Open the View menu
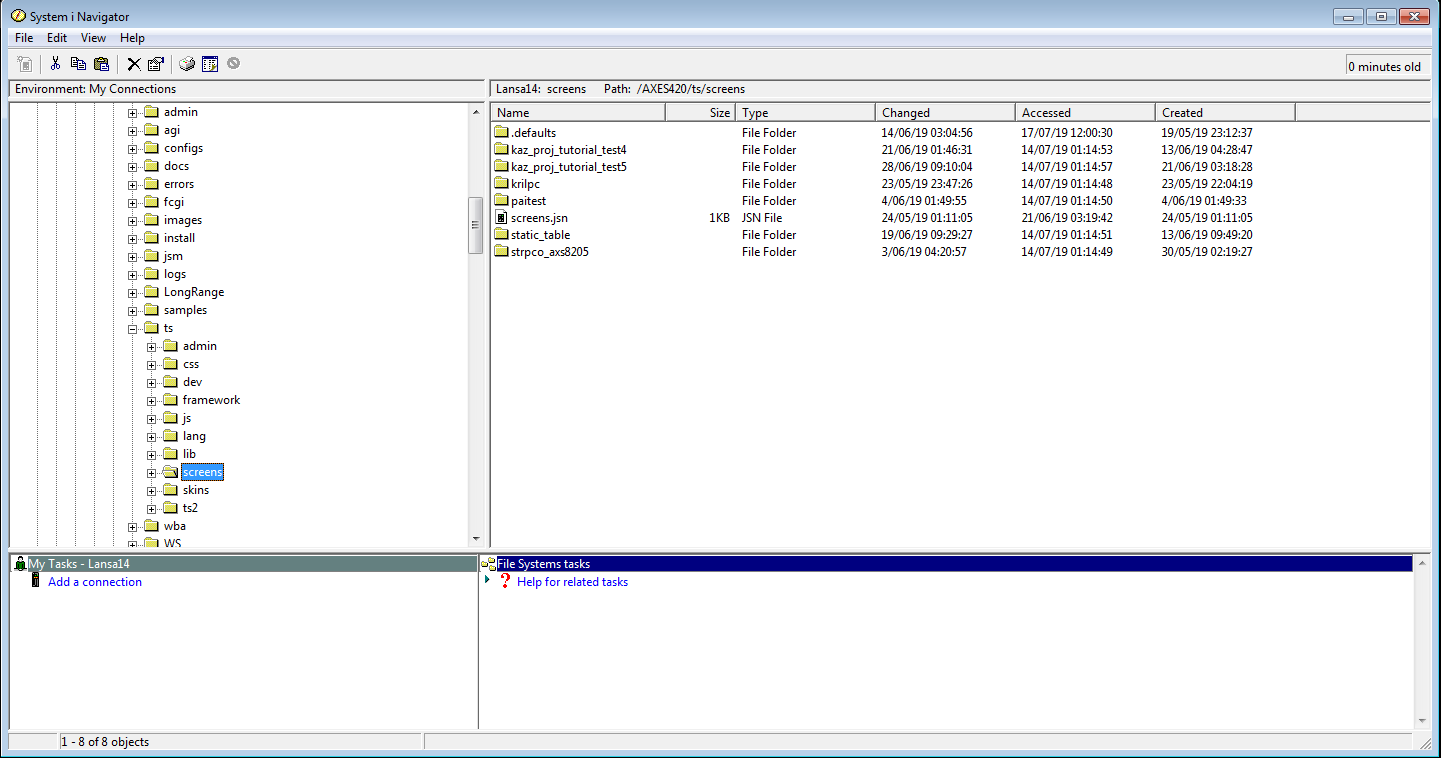Screen dimensions: 1441x758 pos(93,38)
